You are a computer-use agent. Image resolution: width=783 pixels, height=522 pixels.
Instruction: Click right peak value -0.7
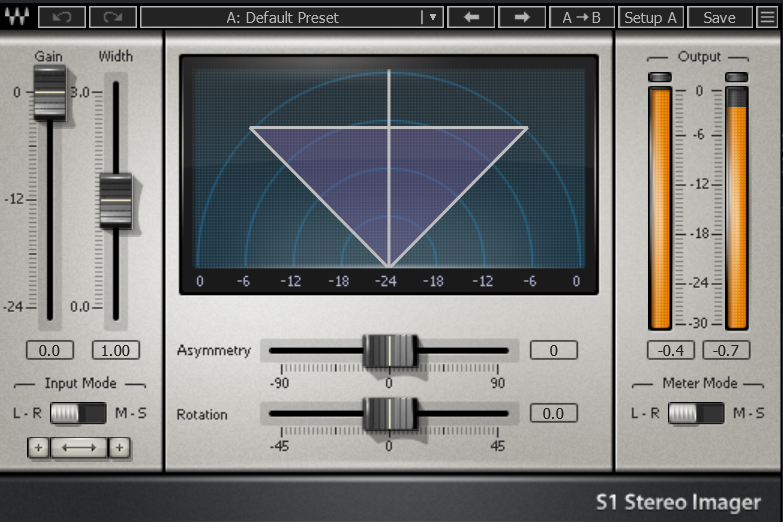click(x=726, y=350)
